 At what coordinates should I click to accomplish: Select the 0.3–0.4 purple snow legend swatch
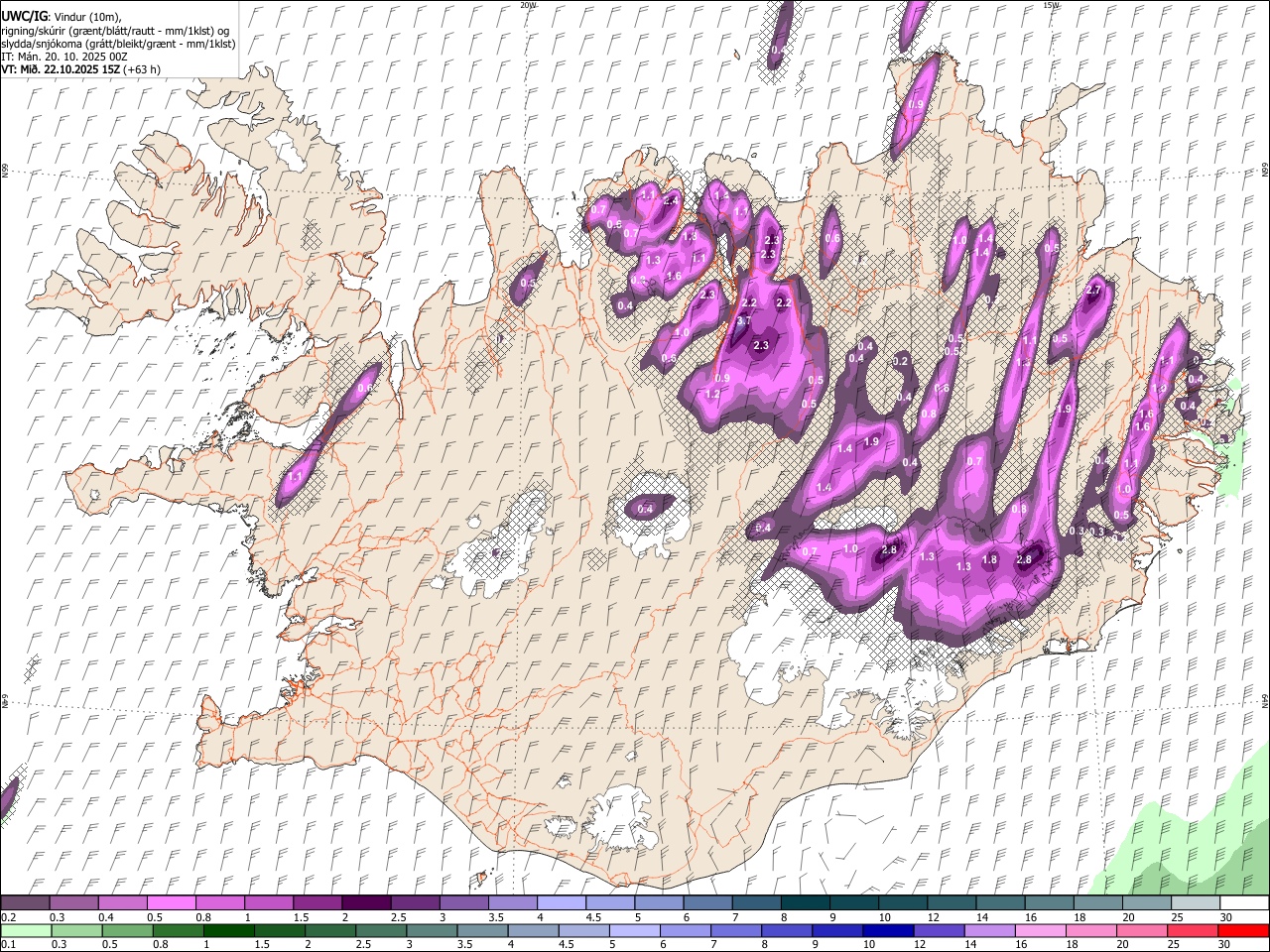[72, 902]
